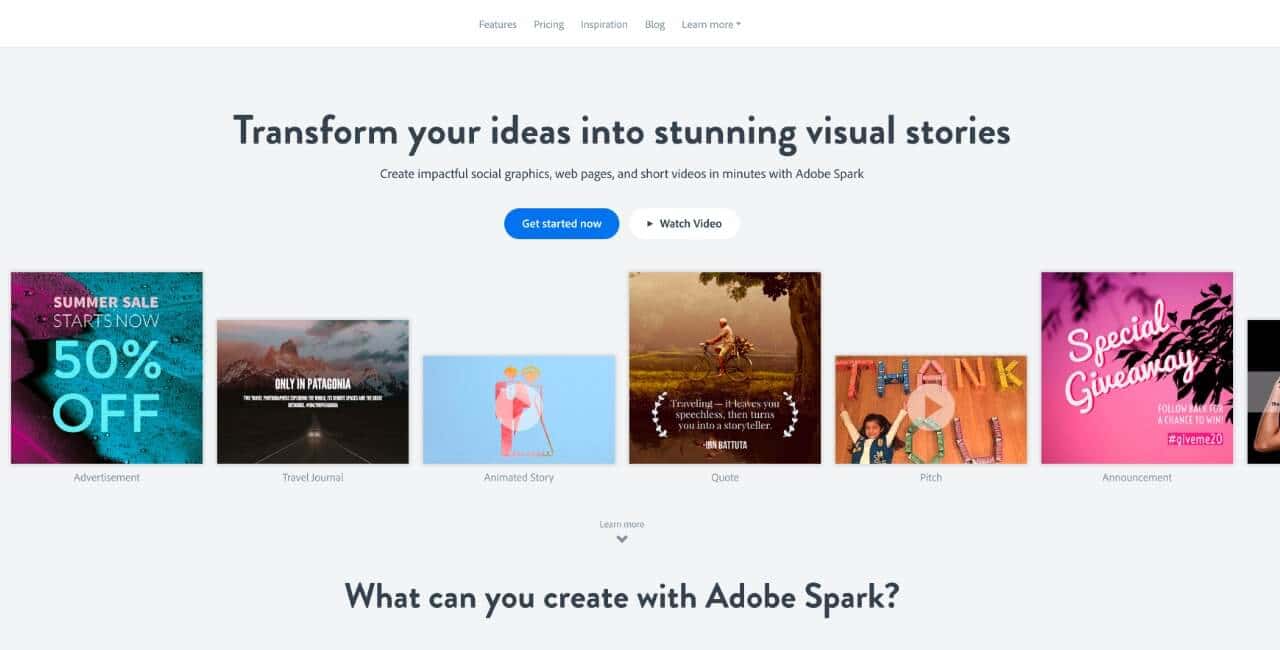Click the Travel Journal caption

(x=313, y=477)
